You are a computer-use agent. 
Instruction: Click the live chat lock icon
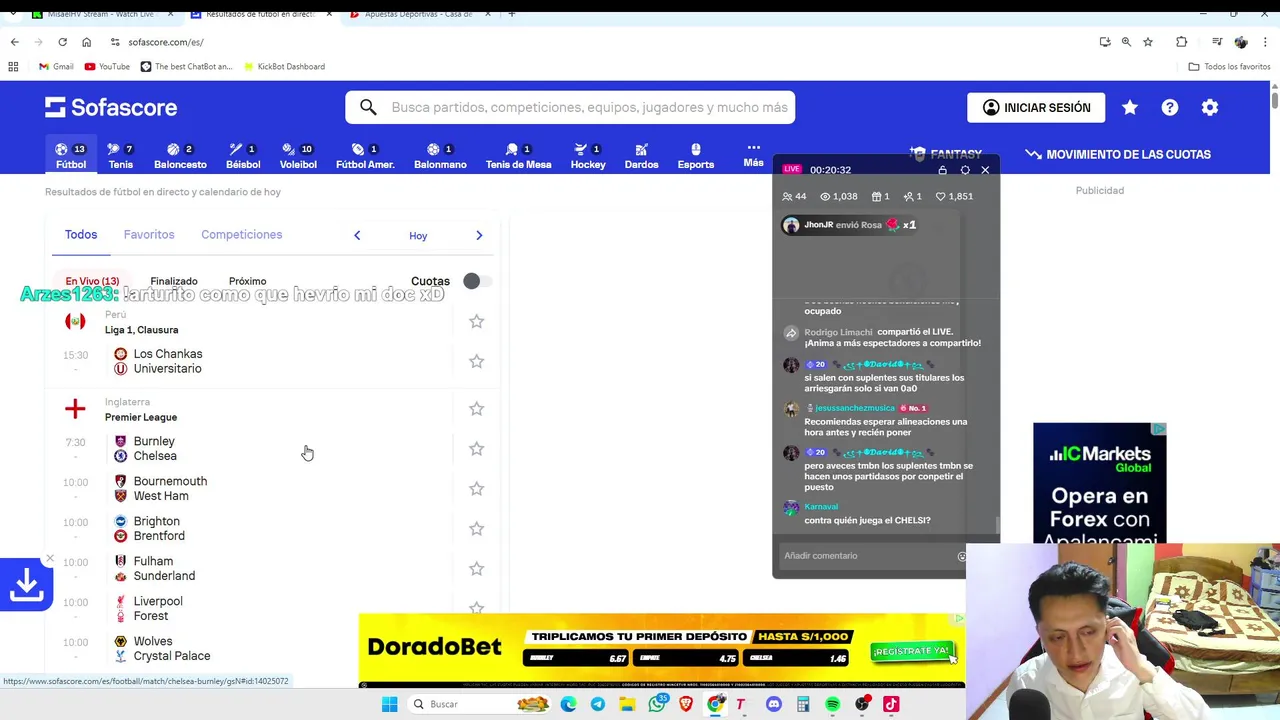click(x=942, y=170)
